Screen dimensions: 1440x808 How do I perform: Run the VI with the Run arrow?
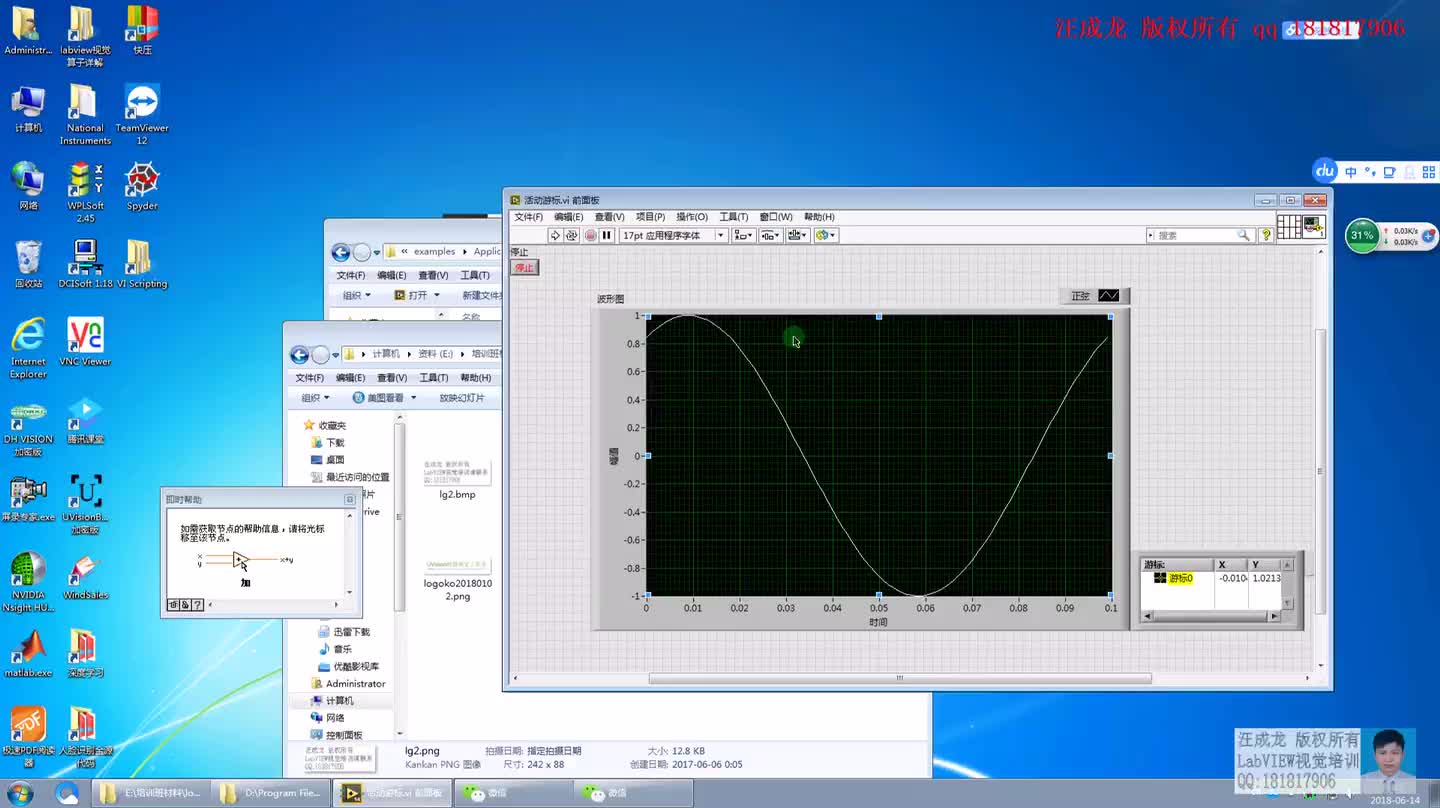tap(555, 235)
